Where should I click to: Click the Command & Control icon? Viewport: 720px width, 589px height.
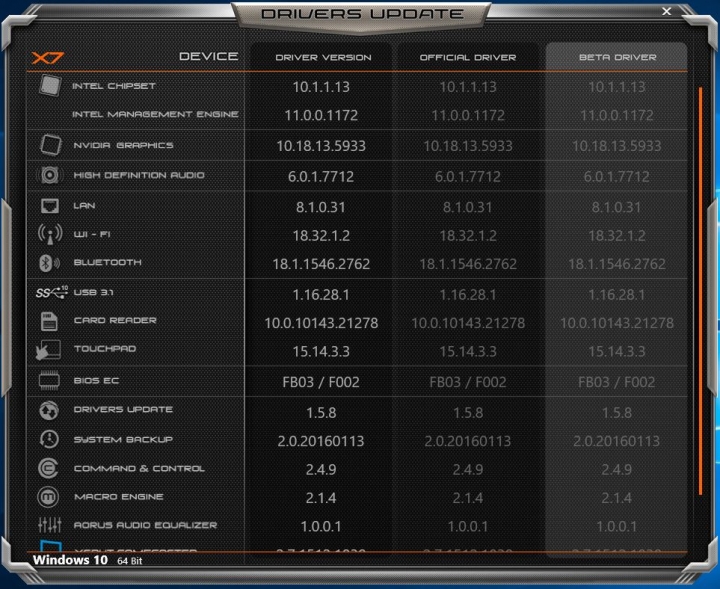point(48,468)
